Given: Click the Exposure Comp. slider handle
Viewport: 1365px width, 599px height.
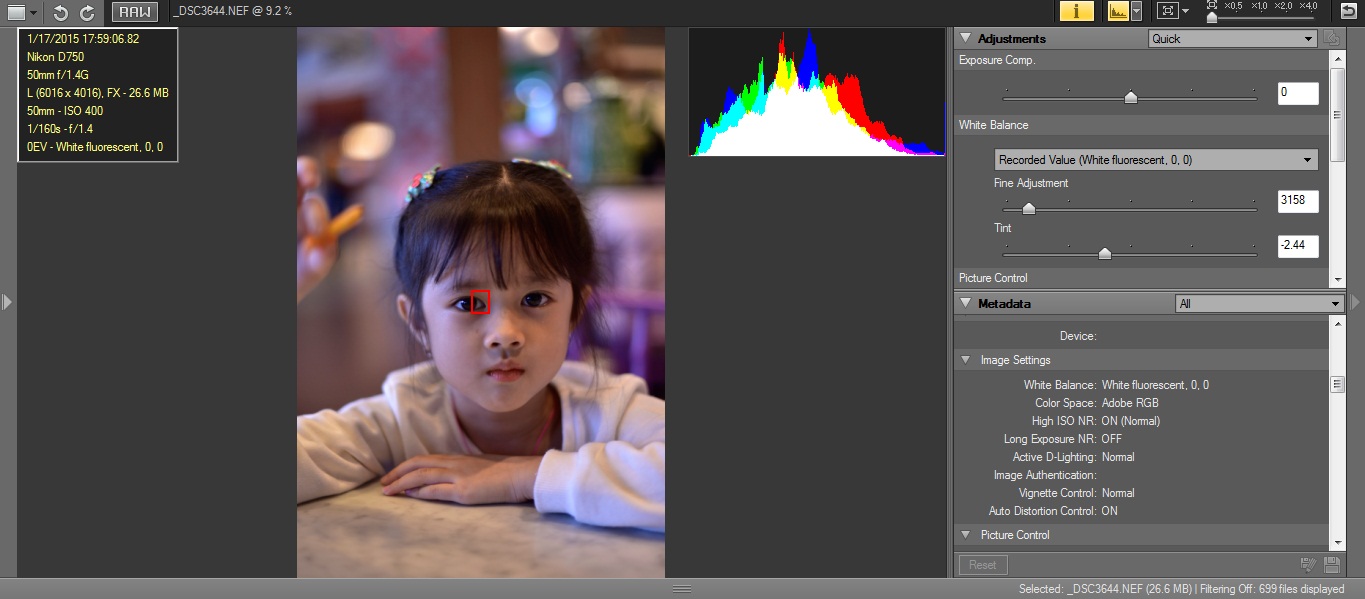Looking at the screenshot, I should pyautogui.click(x=1130, y=97).
